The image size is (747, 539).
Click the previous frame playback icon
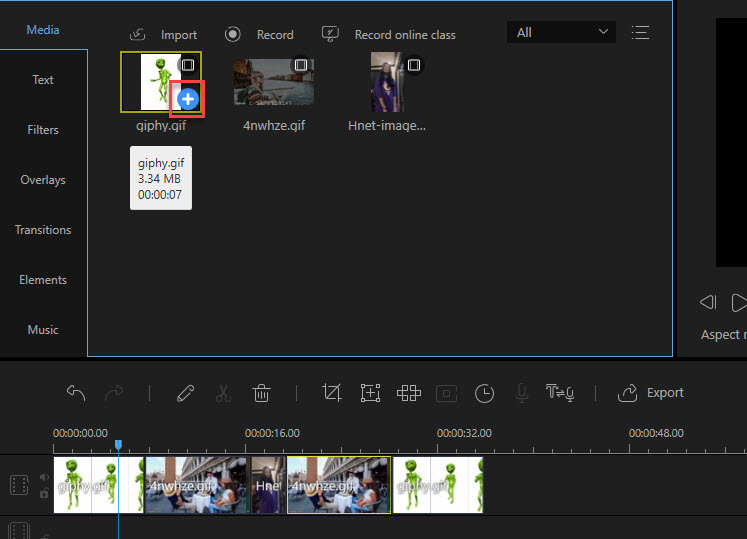click(708, 302)
